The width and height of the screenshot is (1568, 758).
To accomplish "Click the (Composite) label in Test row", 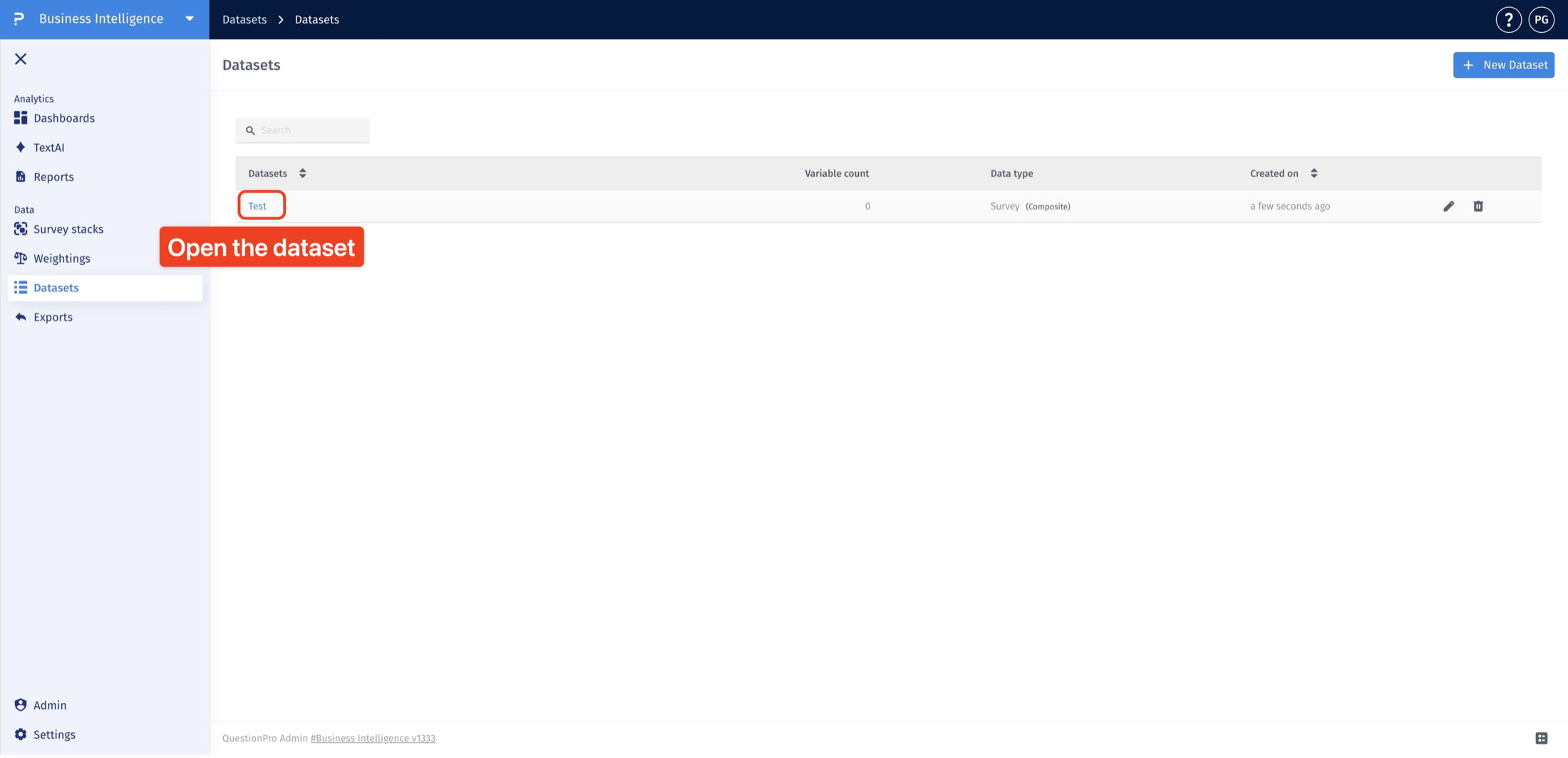I will click(1048, 207).
